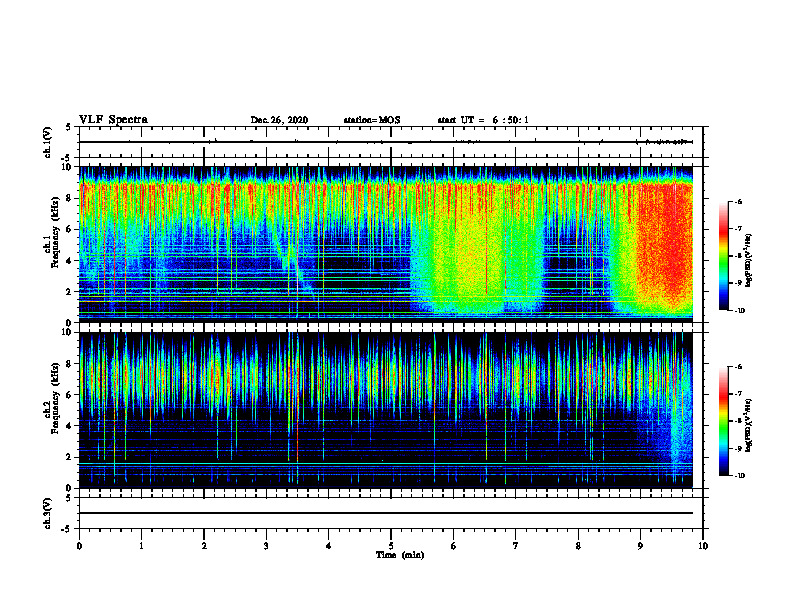Click the ch.1 spectrogram panel
792x612 pixels.
coord(386,244)
